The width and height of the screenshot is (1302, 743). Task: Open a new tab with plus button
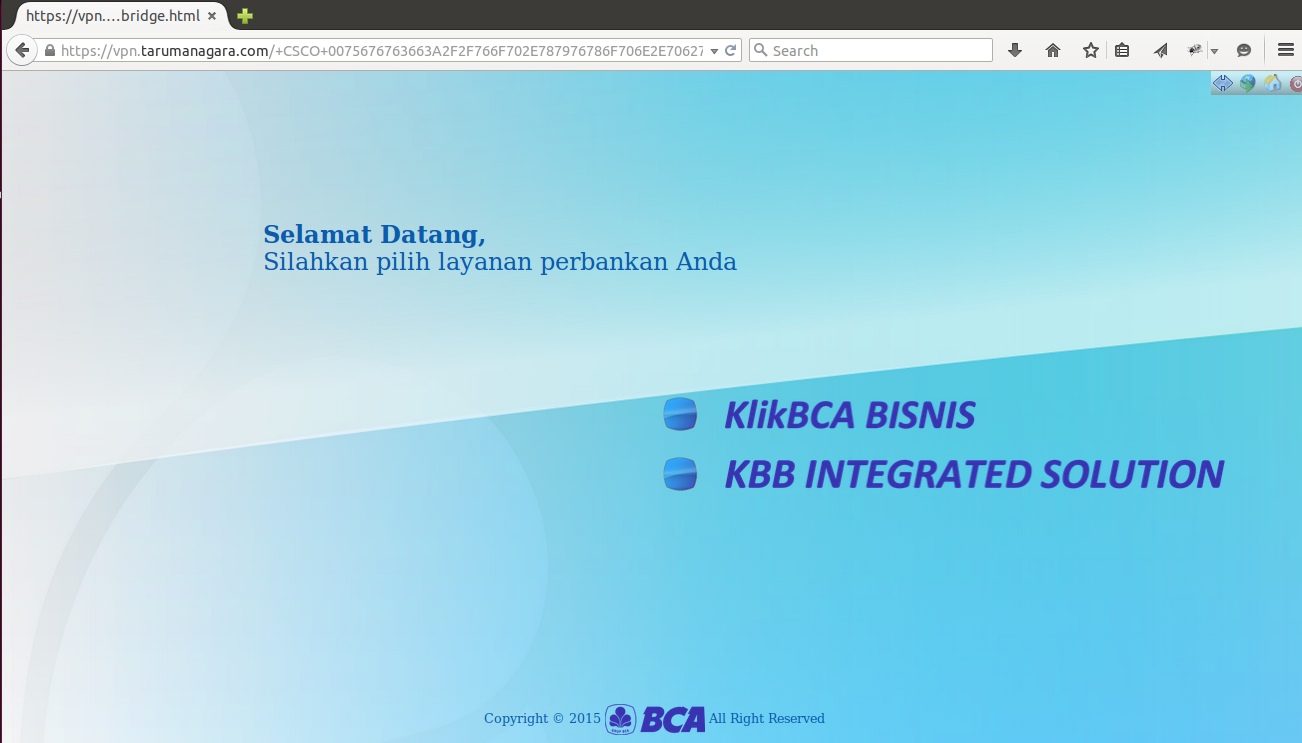[245, 16]
